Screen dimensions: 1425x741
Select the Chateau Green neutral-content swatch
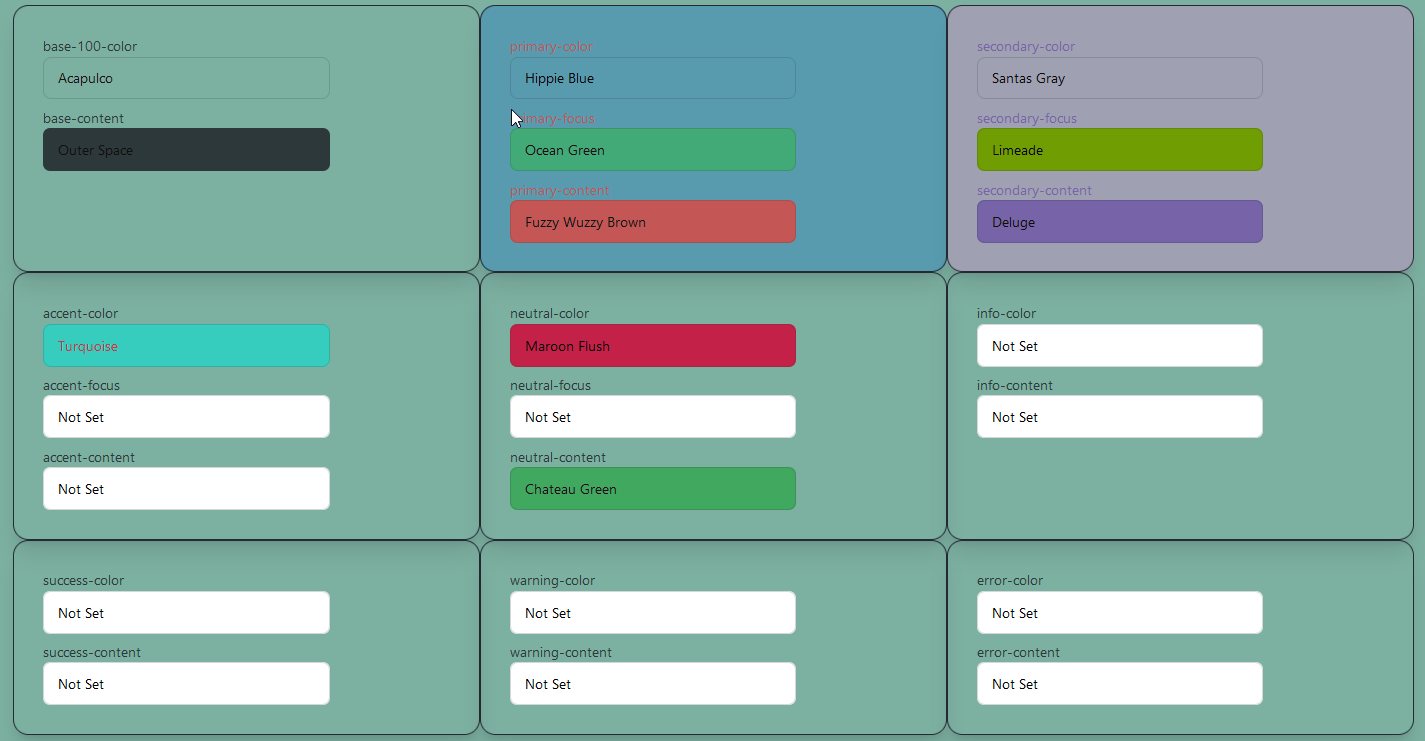[x=653, y=488]
